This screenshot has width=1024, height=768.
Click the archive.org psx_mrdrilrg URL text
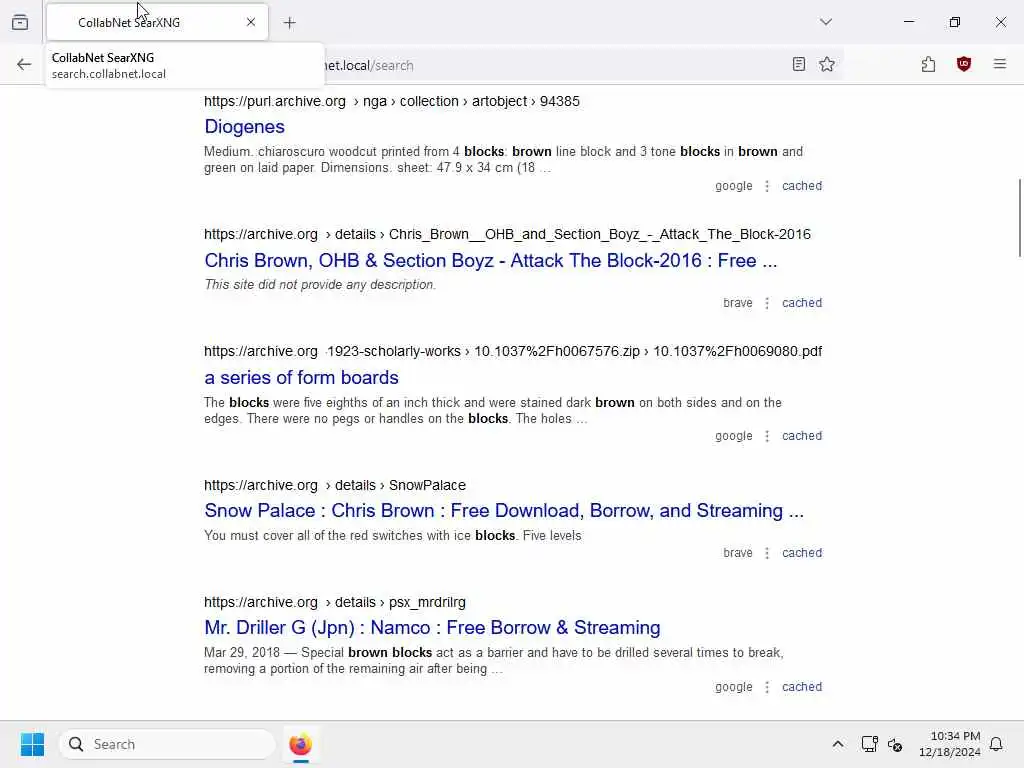334,602
